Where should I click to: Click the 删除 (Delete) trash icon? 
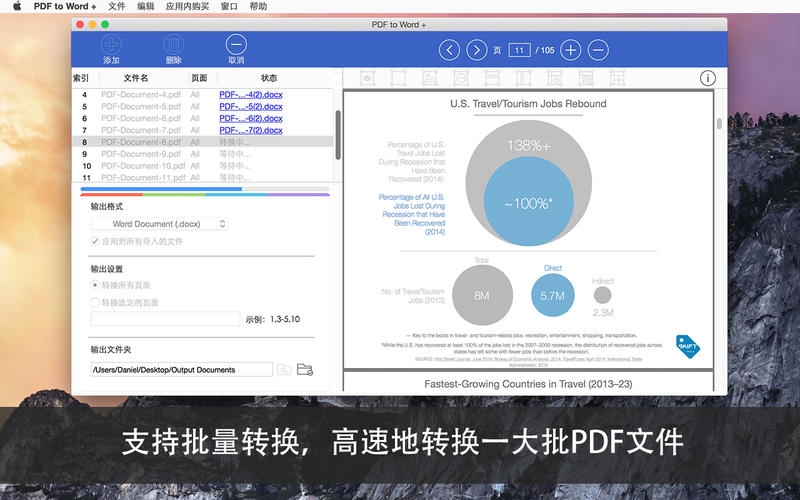point(173,45)
